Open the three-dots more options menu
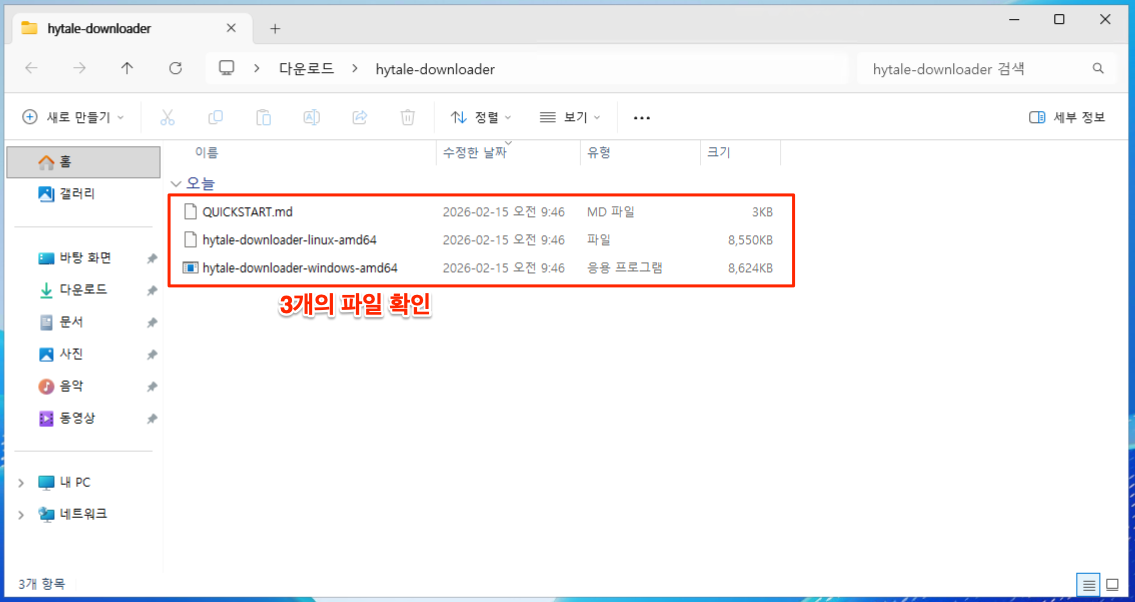The image size is (1135, 602). pyautogui.click(x=641, y=117)
